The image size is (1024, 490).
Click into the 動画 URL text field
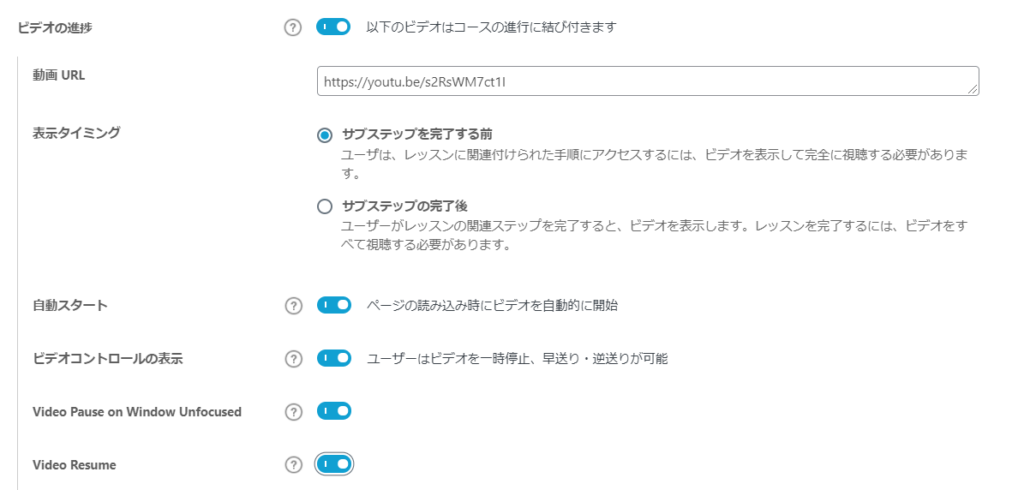point(648,81)
